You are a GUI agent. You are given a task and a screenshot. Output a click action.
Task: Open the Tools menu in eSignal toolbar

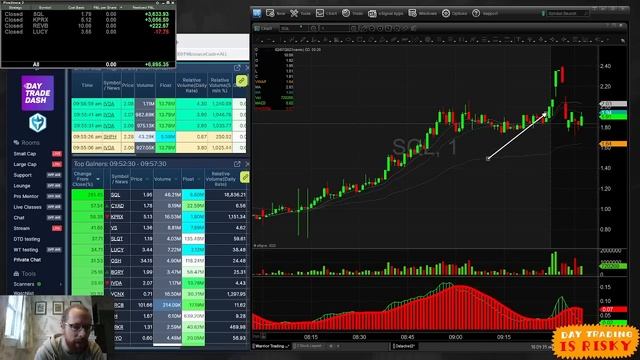point(300,13)
